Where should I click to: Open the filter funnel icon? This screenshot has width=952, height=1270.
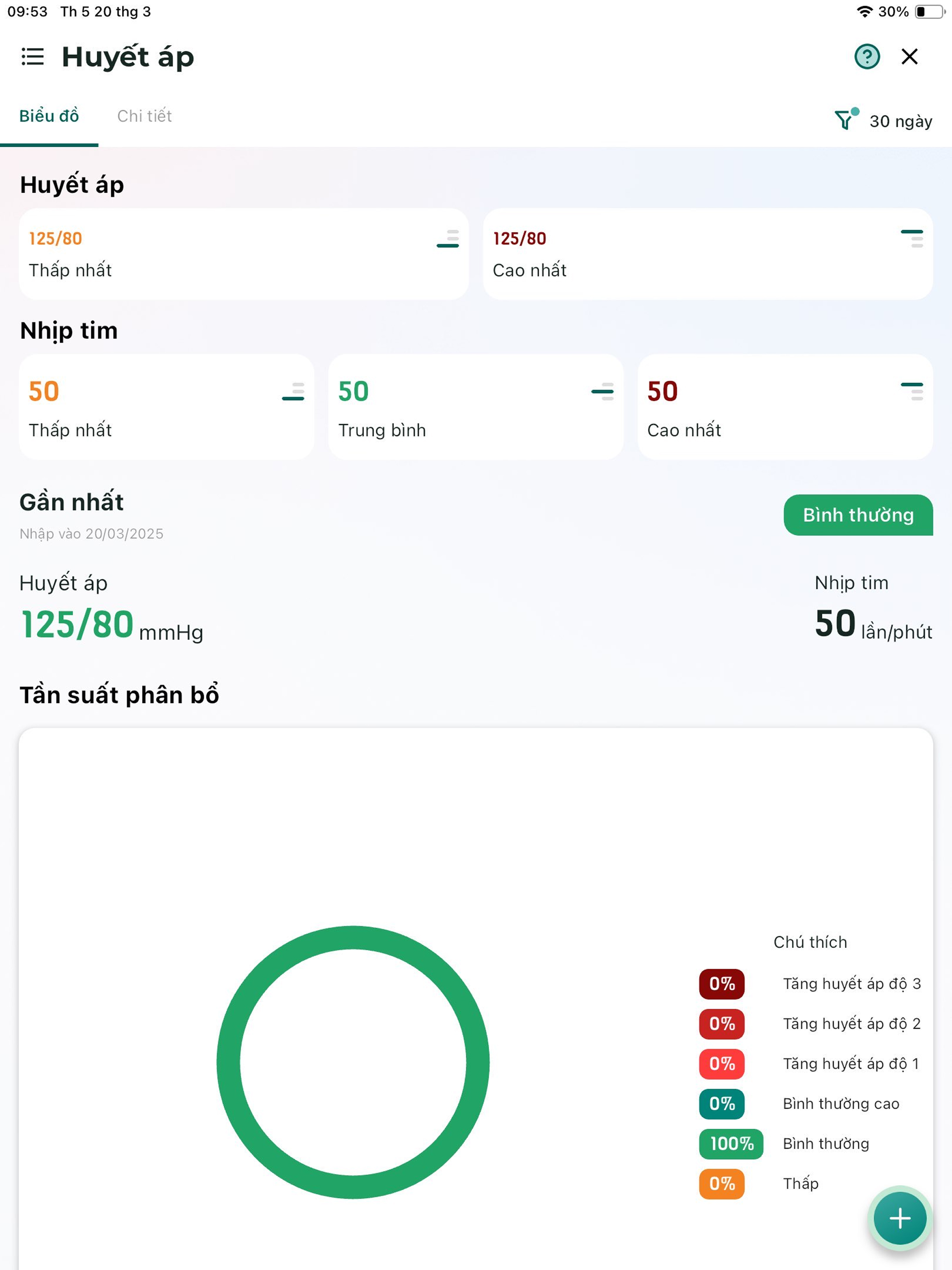click(846, 120)
